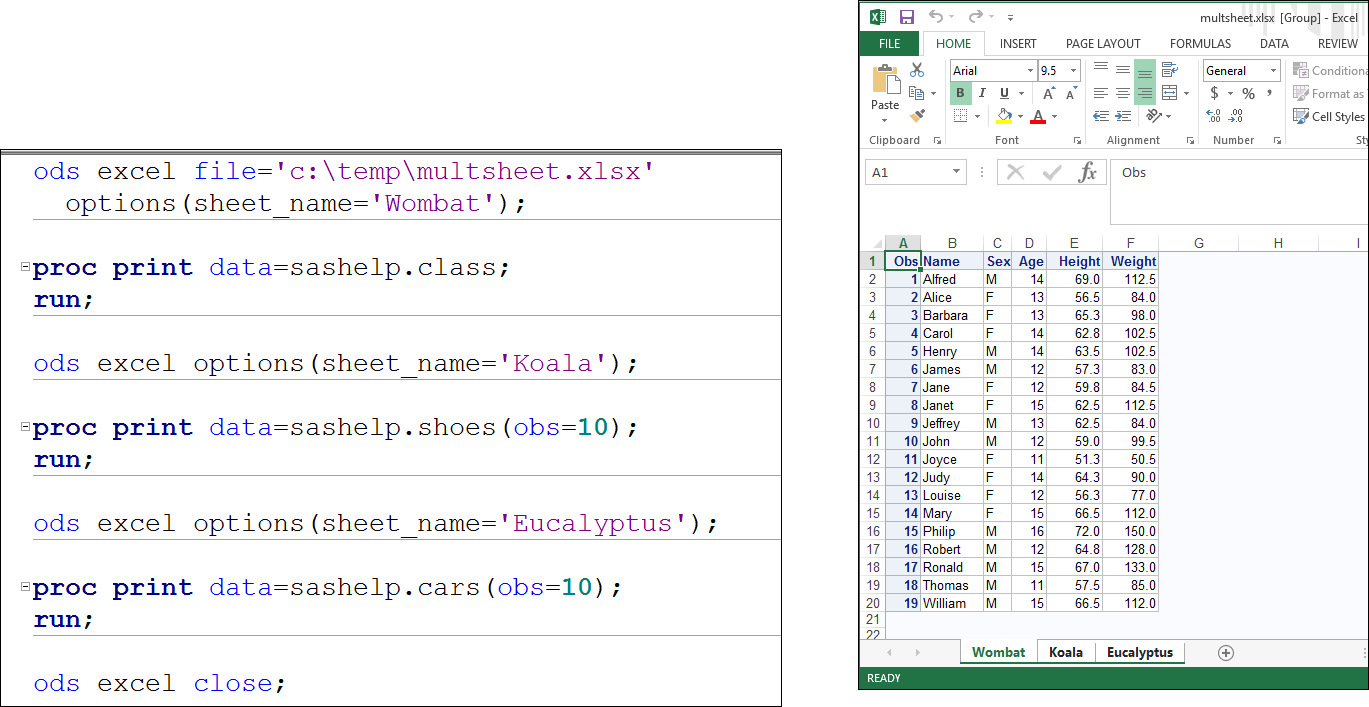Click the Insert Function fx icon
This screenshot has height=707, width=1369.
pyautogui.click(x=1087, y=172)
